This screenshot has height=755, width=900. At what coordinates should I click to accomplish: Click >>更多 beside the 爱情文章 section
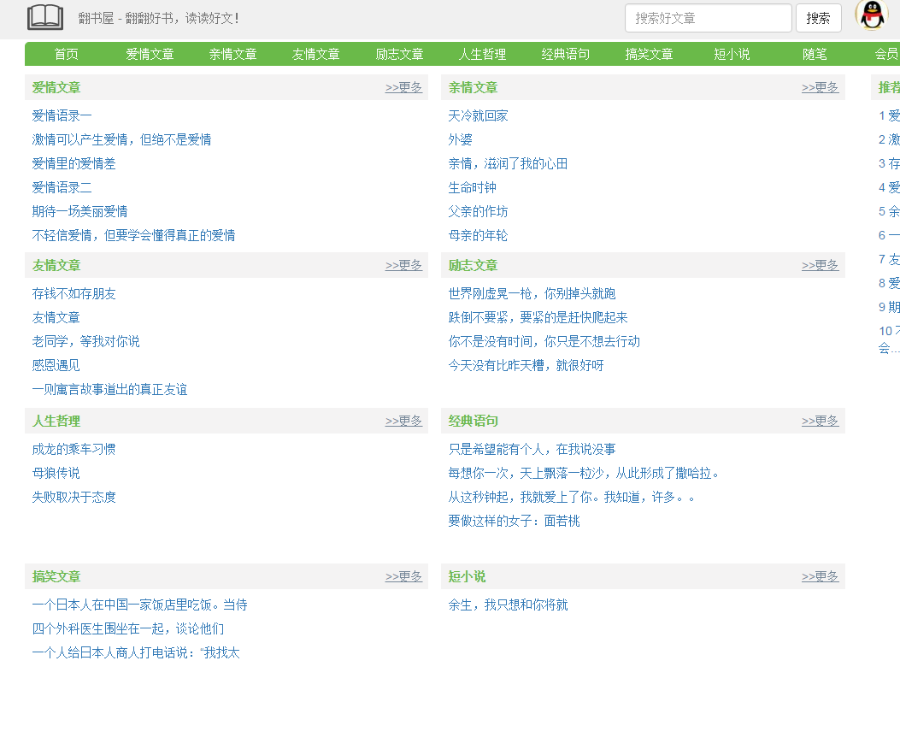pos(404,87)
